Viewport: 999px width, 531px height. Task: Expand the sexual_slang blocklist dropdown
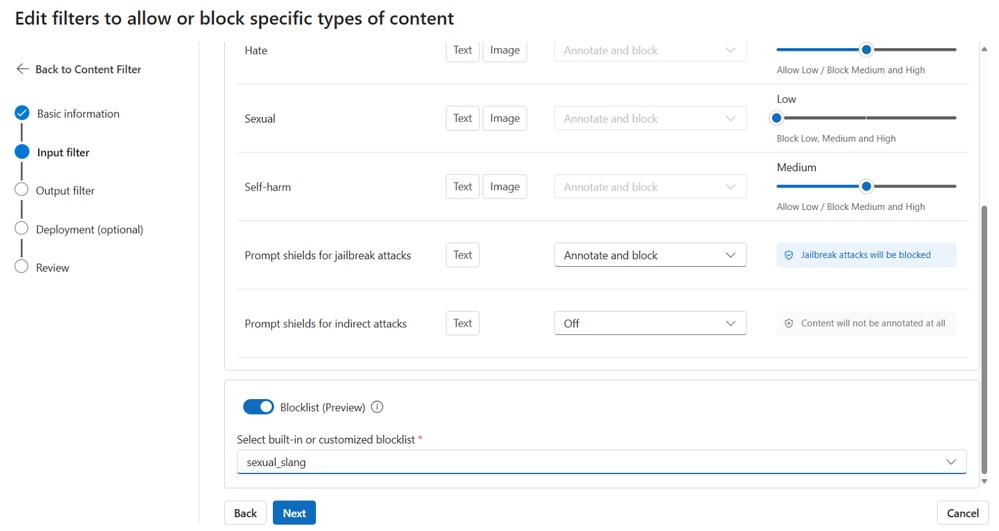(x=601, y=462)
